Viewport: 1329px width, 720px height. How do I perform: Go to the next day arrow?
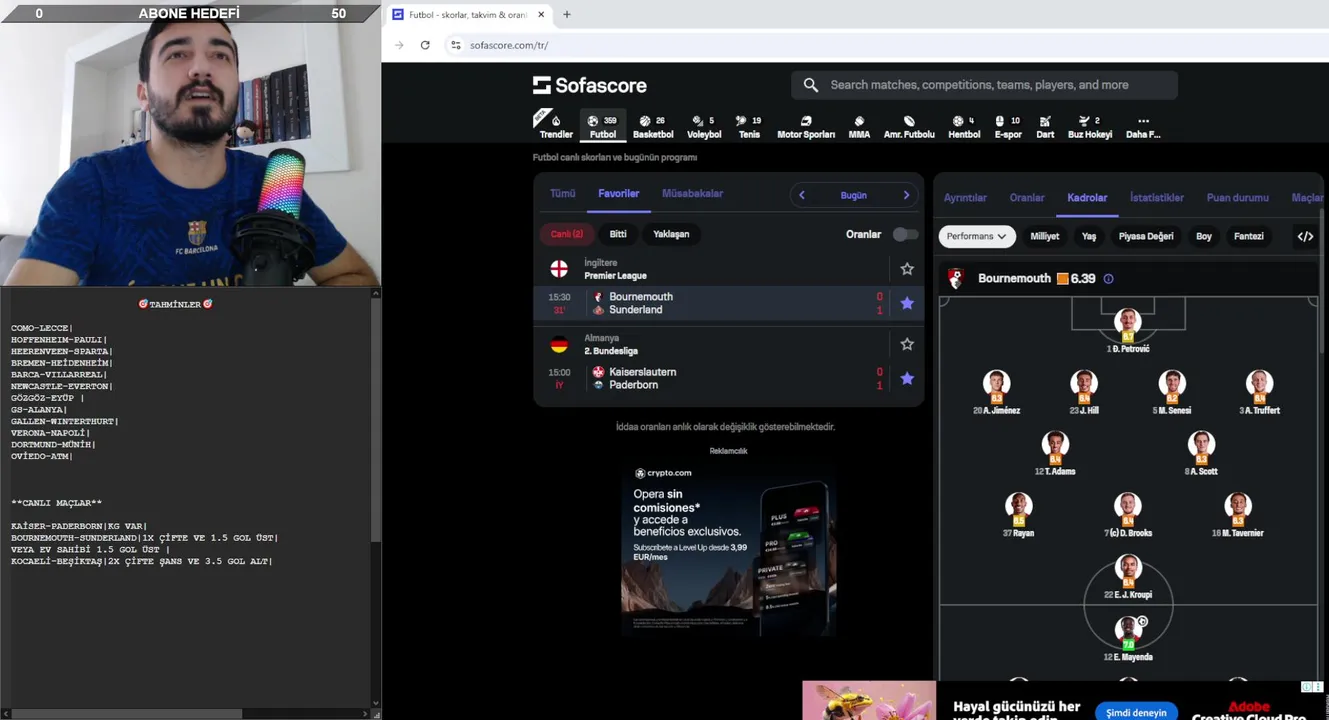(906, 195)
